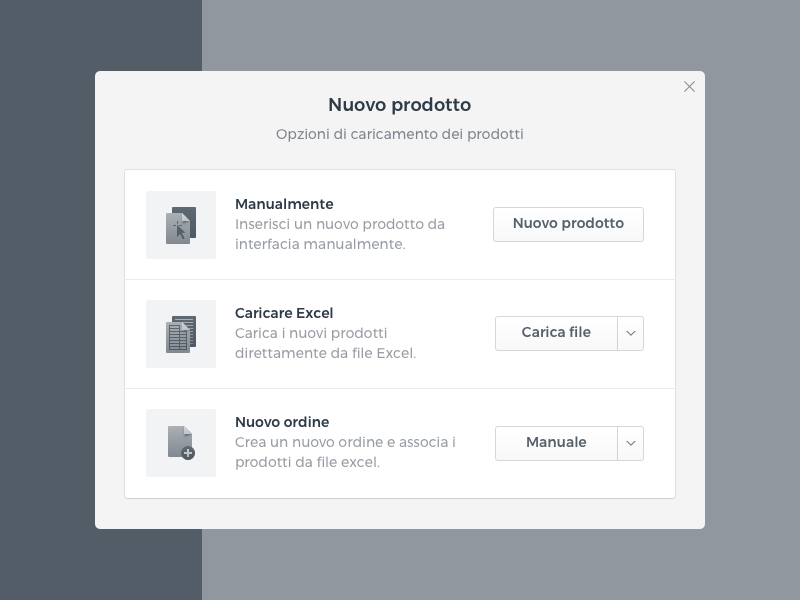Click the empty dialog area below the options list
800x600 pixels.
pos(400,513)
